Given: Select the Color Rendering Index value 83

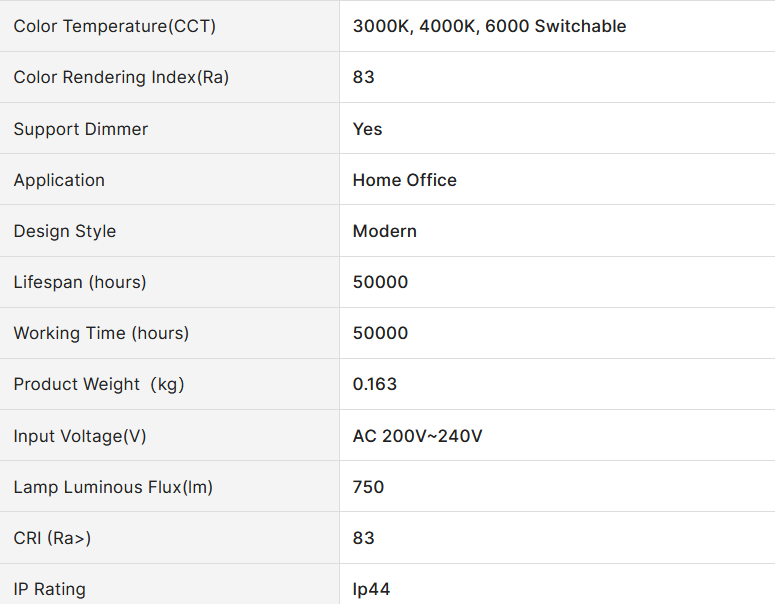Looking at the screenshot, I should [x=364, y=77].
